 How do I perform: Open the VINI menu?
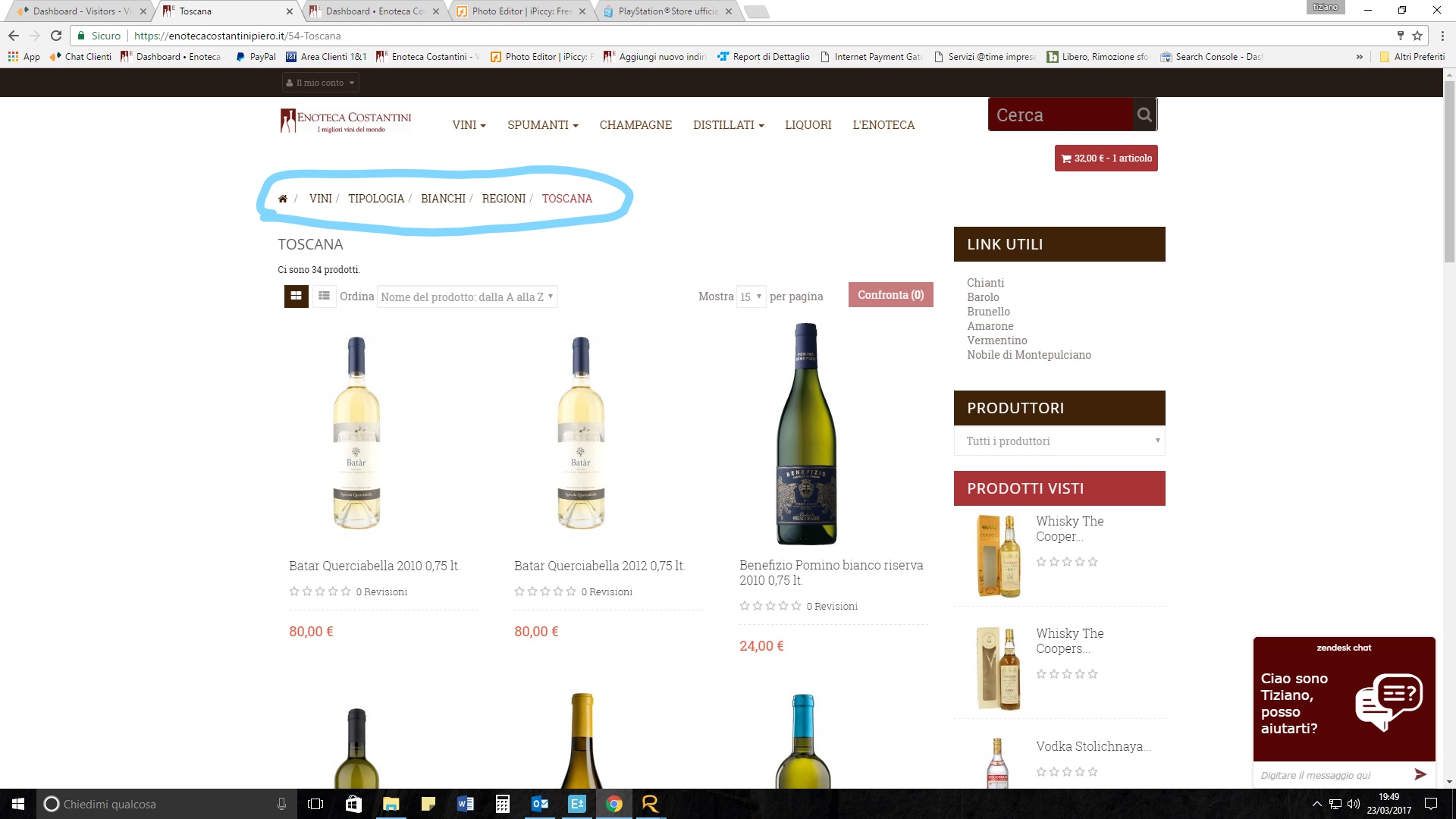469,125
